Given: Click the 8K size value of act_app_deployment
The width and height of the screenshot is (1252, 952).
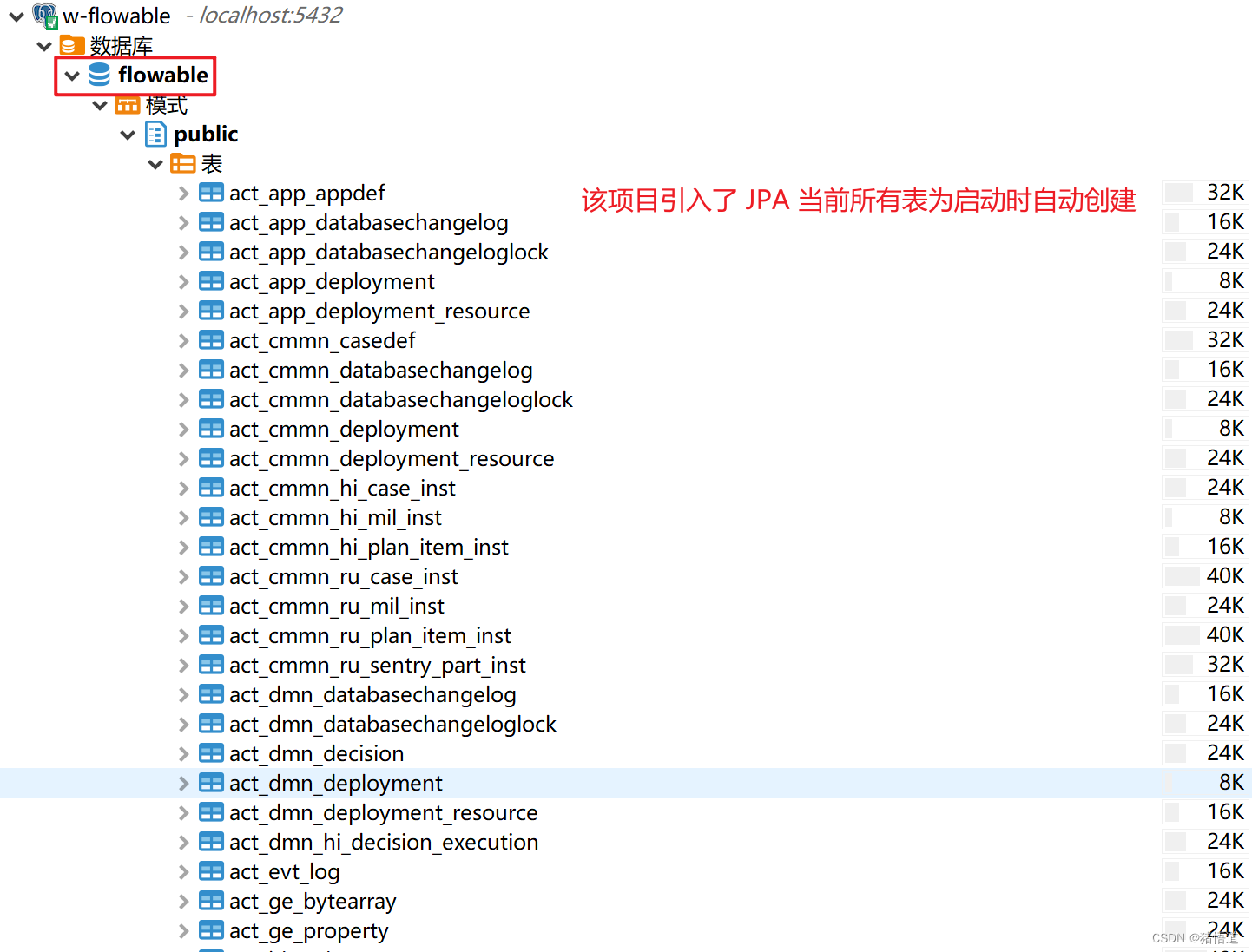Looking at the screenshot, I should [1231, 281].
